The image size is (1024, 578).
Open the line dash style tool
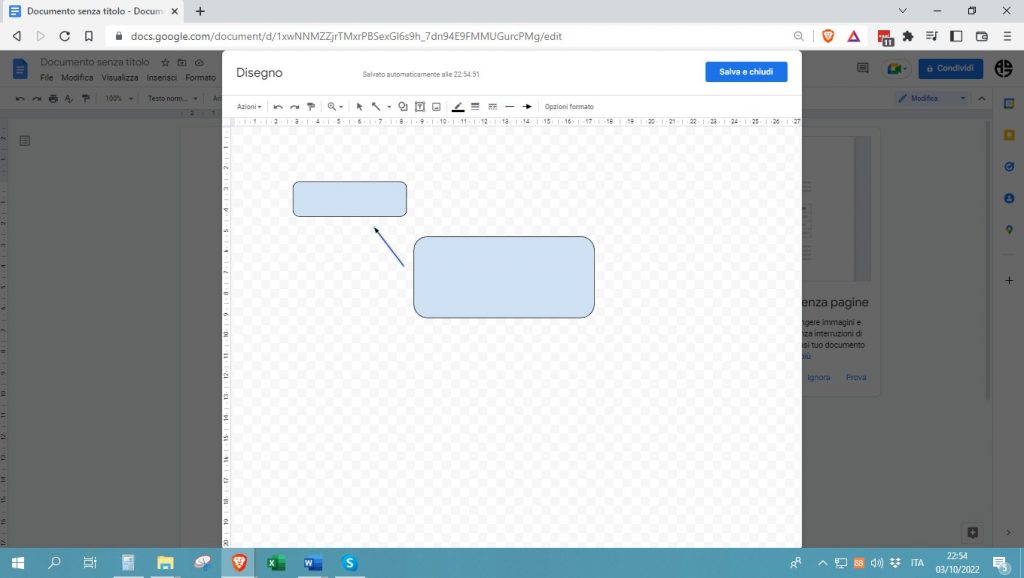[x=493, y=106]
